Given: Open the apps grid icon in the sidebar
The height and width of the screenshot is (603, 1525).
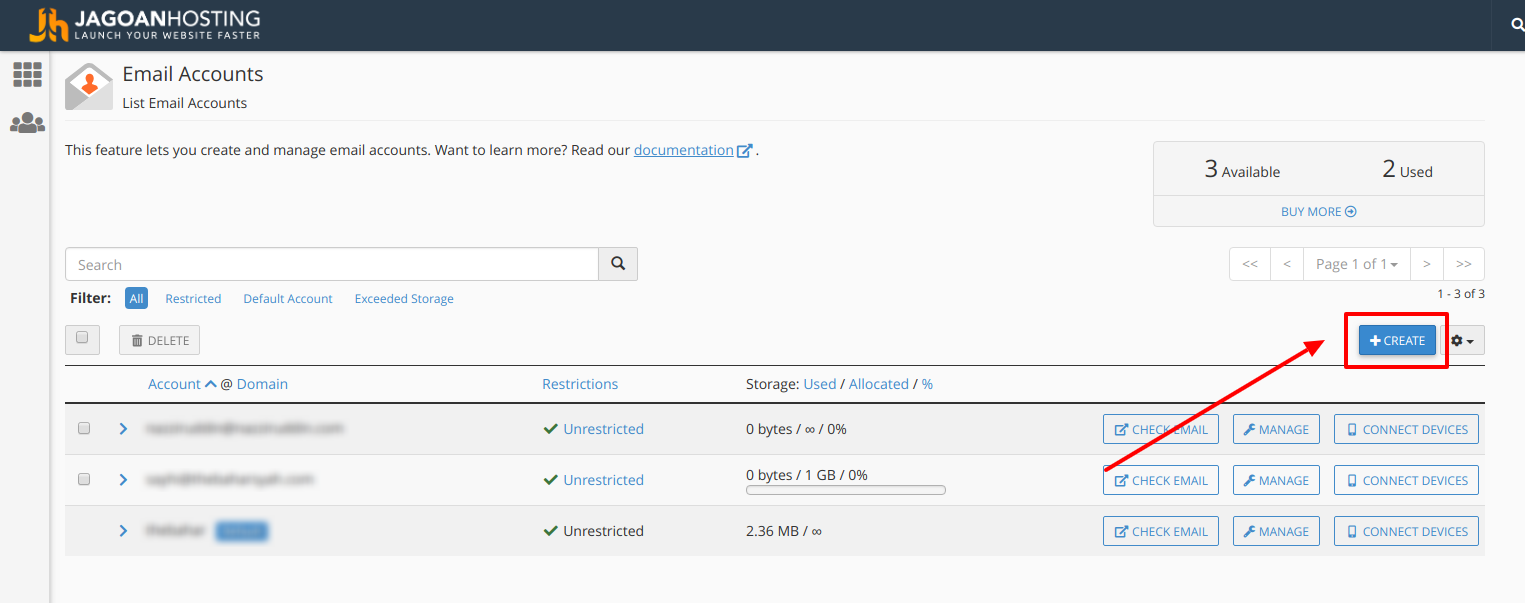Looking at the screenshot, I should pos(27,74).
